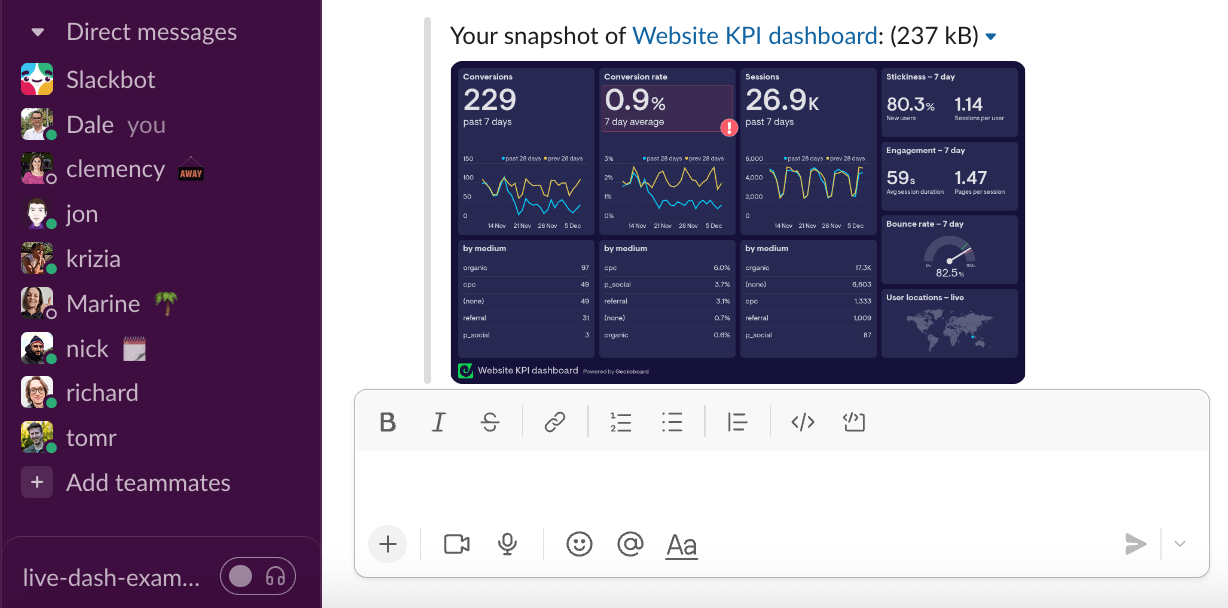Collapse the Direct messages section

tap(37, 31)
